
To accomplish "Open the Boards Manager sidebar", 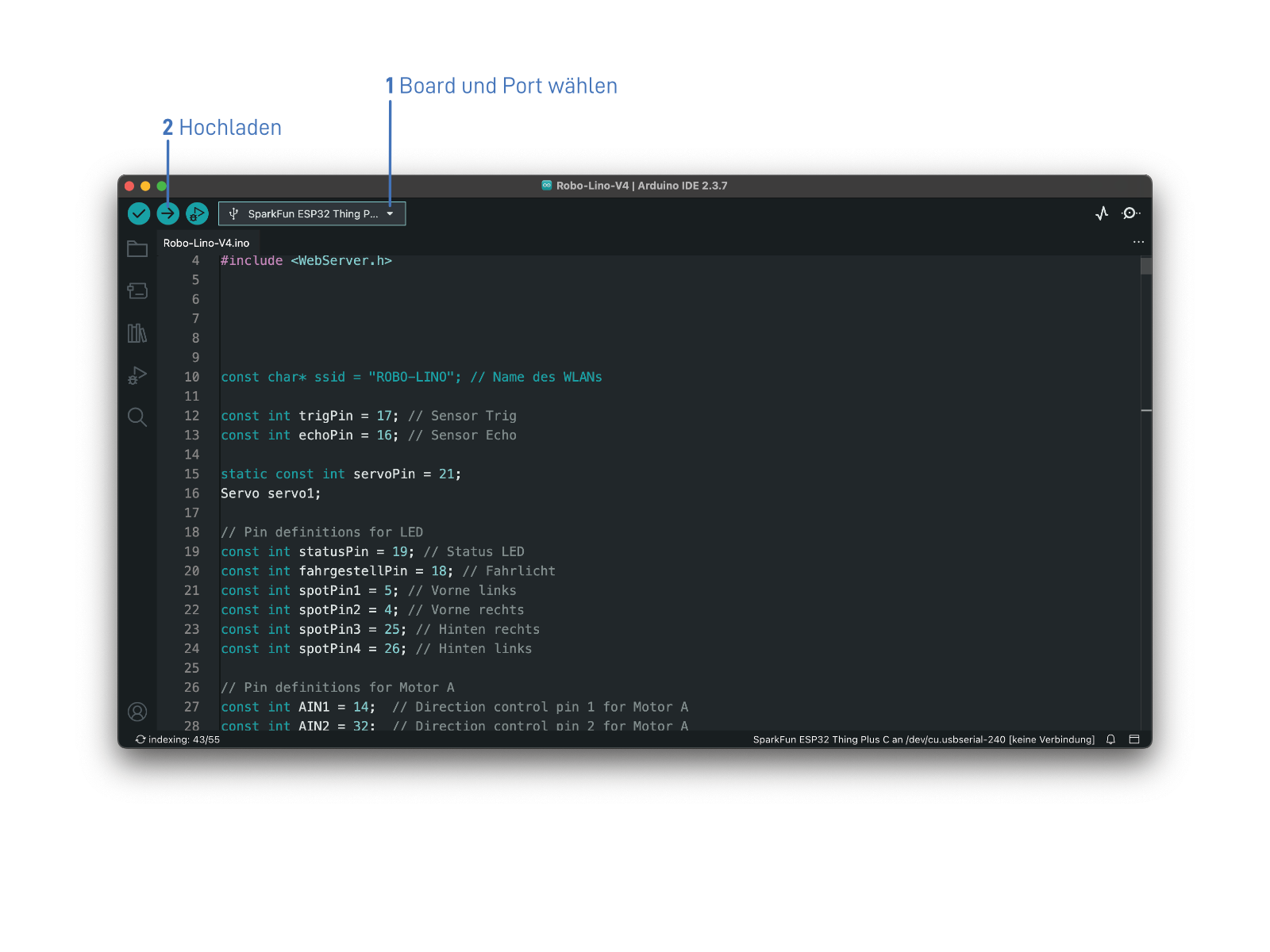I will pos(137,291).
